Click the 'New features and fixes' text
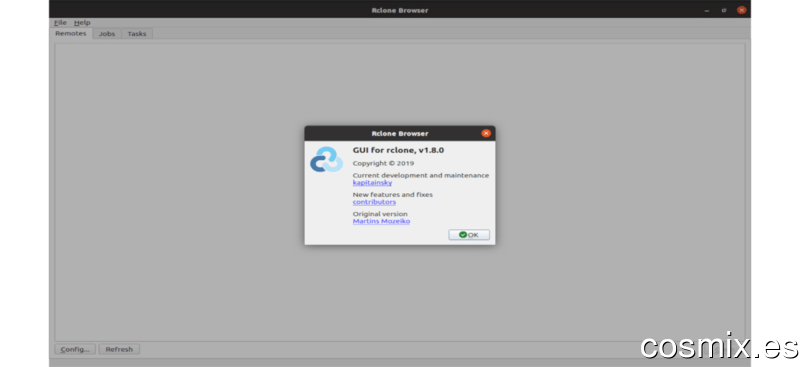The height and width of the screenshot is (367, 800). click(x=392, y=194)
